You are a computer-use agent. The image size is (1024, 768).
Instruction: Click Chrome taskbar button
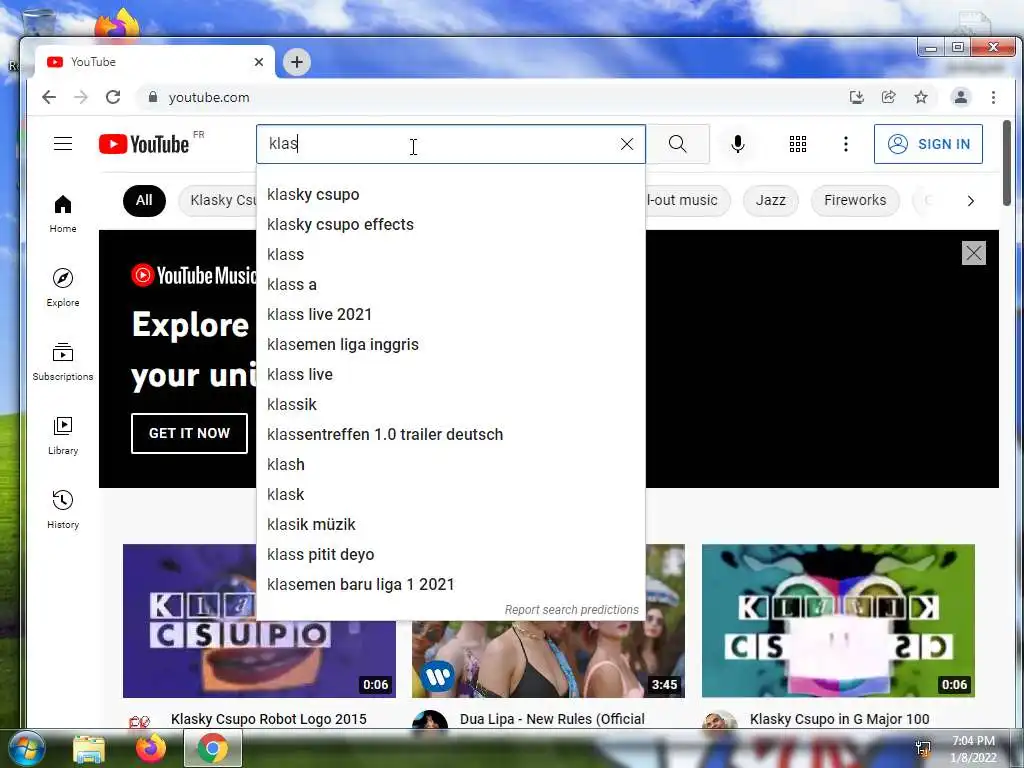(213, 748)
